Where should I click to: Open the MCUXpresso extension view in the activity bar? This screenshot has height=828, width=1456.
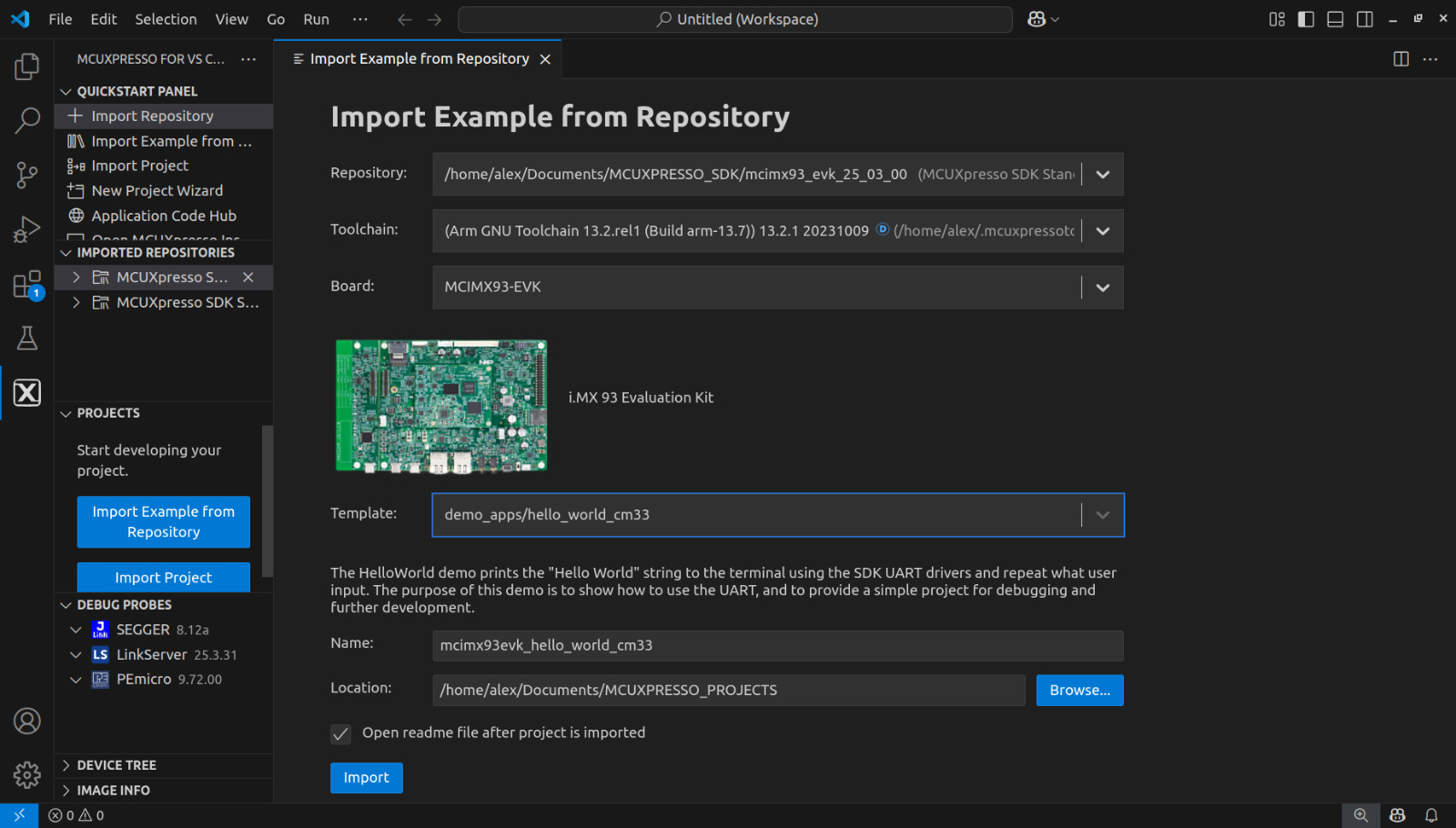tap(27, 392)
